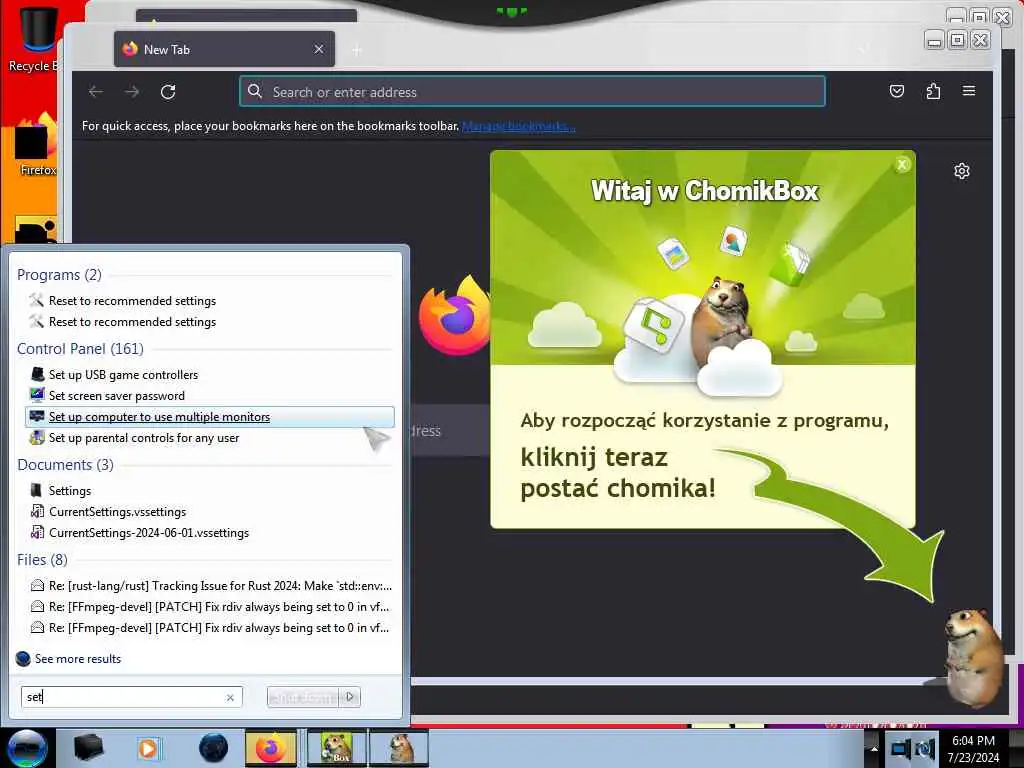
Task: Open the Recycle Bin desktop icon
Action: [33, 38]
